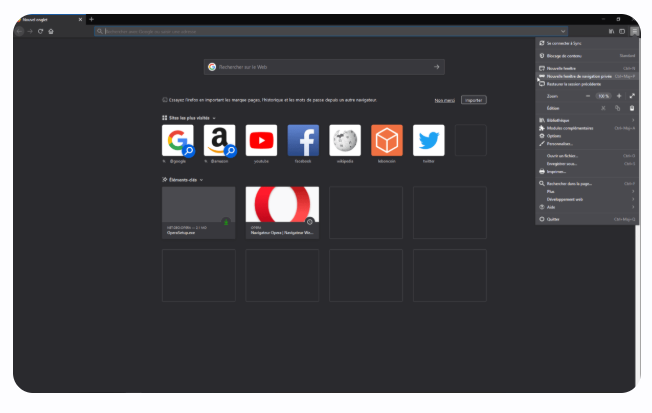This screenshot has height=413, width=652.
Task: Close the Nouvel onglet tab
Action: click(80, 20)
